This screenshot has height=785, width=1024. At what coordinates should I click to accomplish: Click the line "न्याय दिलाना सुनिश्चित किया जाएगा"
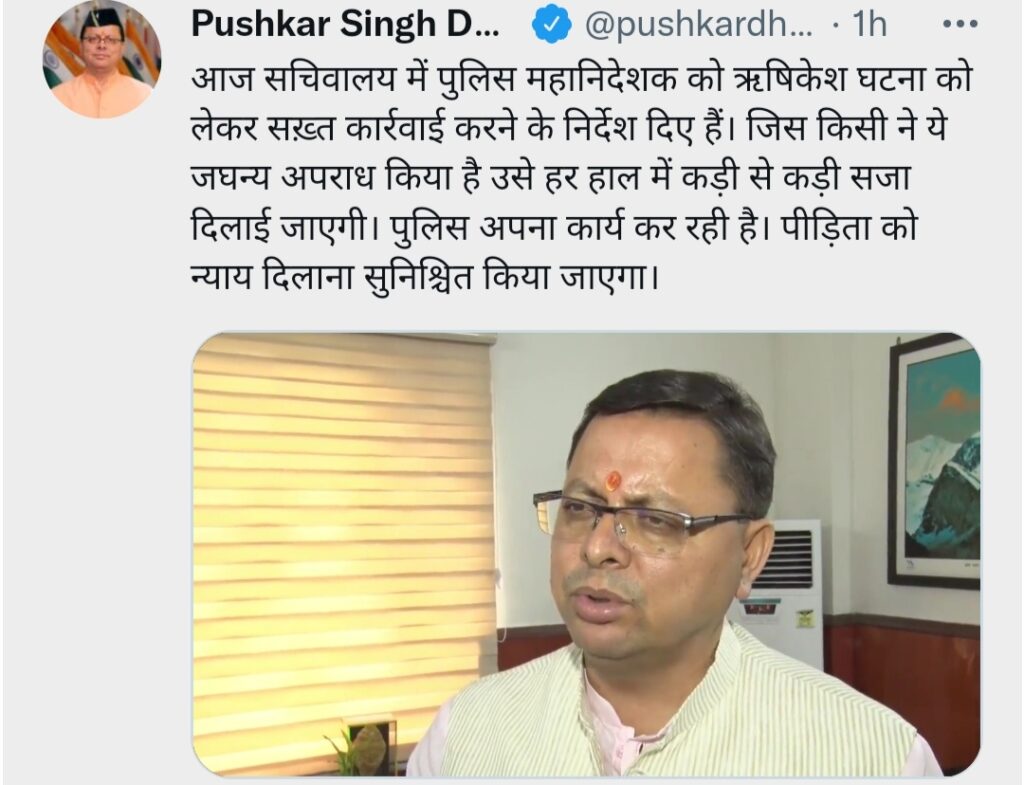(425, 278)
